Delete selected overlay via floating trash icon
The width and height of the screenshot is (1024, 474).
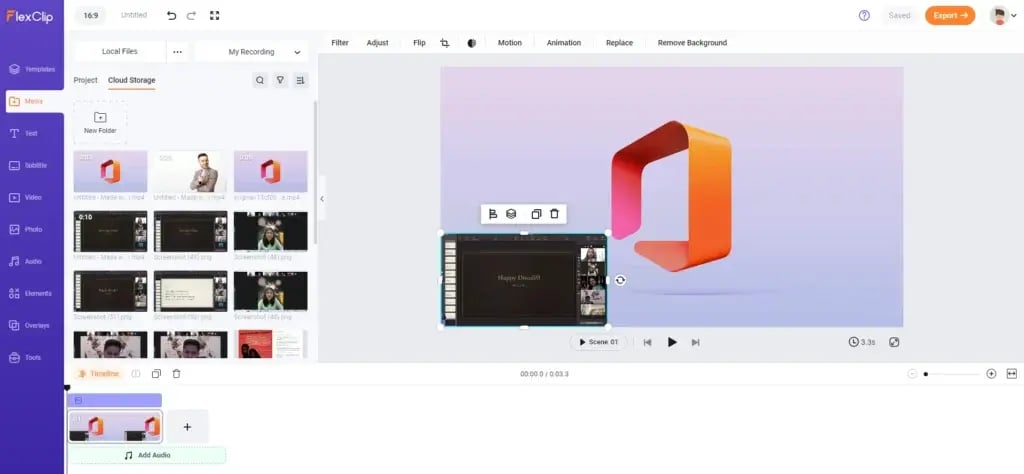tap(555, 214)
